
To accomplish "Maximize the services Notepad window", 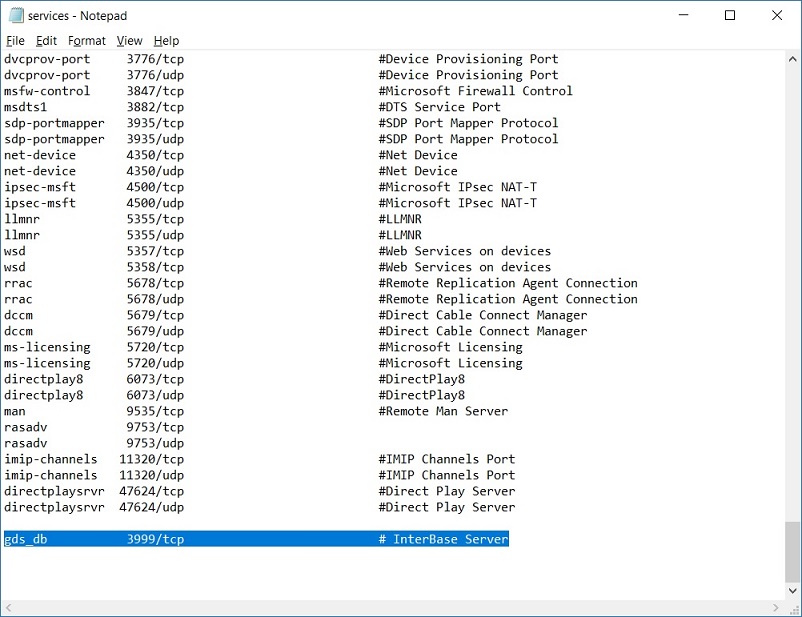I will 729,16.
